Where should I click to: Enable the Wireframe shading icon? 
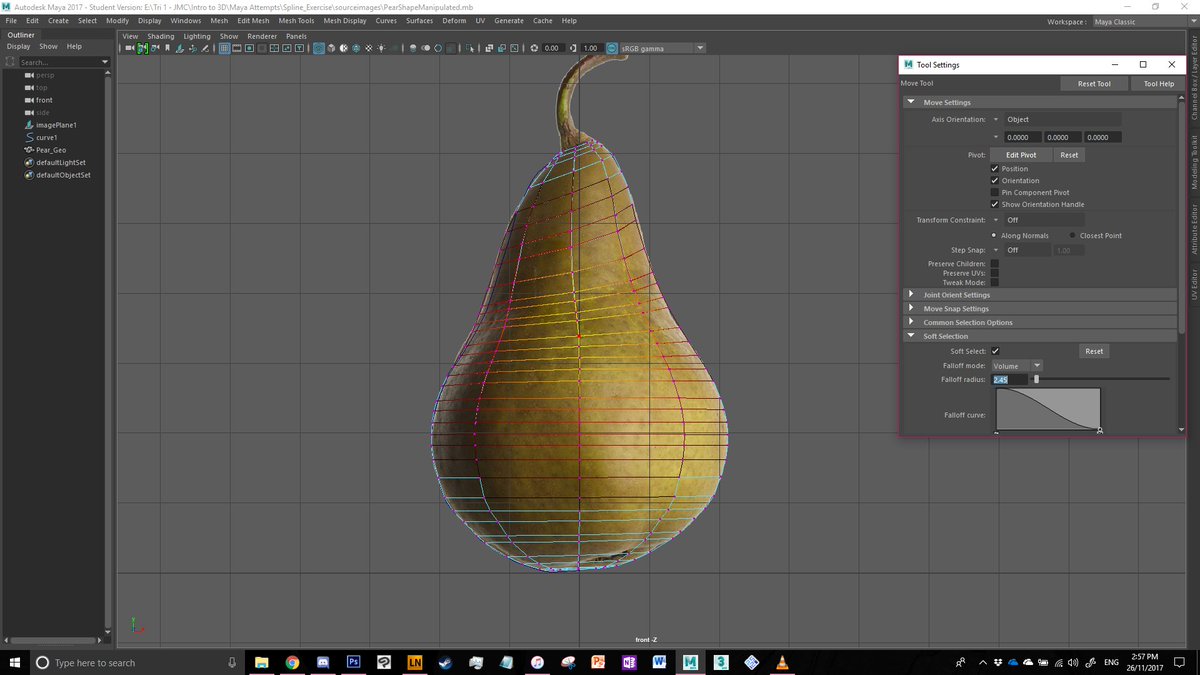click(319, 48)
